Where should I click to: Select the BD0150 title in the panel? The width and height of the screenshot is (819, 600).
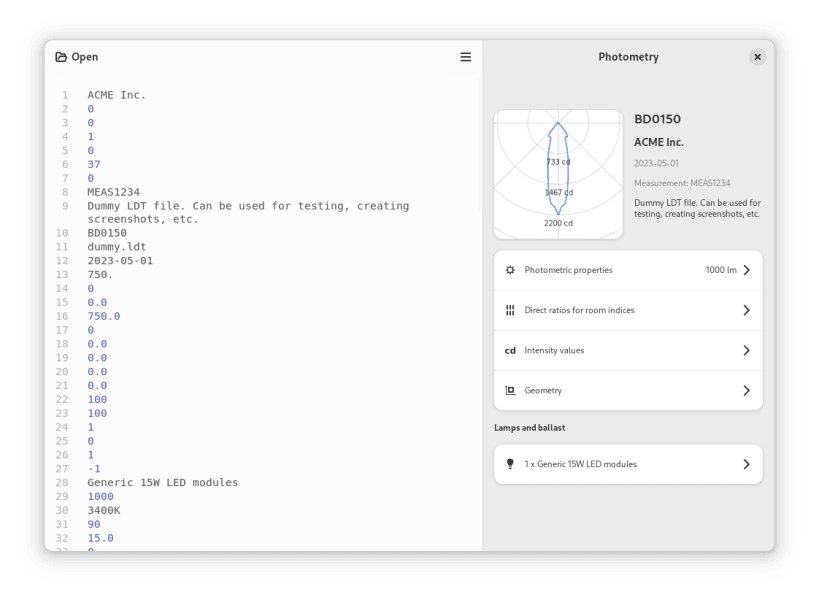[x=659, y=118]
